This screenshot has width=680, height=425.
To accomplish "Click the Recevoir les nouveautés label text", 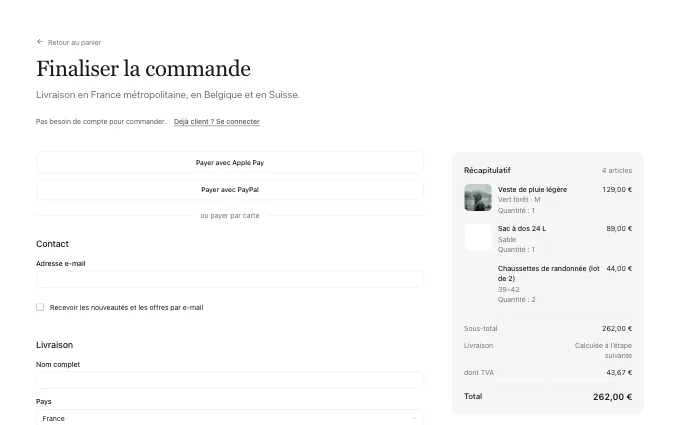I will click(127, 307).
